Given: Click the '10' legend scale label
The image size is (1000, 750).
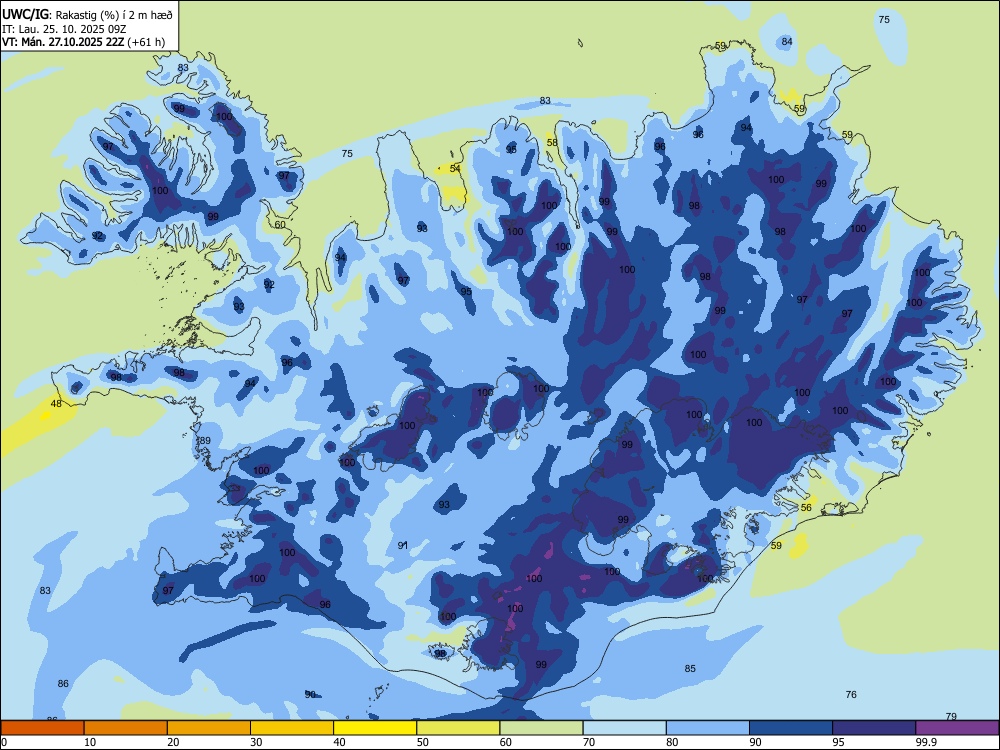Looking at the screenshot, I should pyautogui.click(x=90, y=742).
